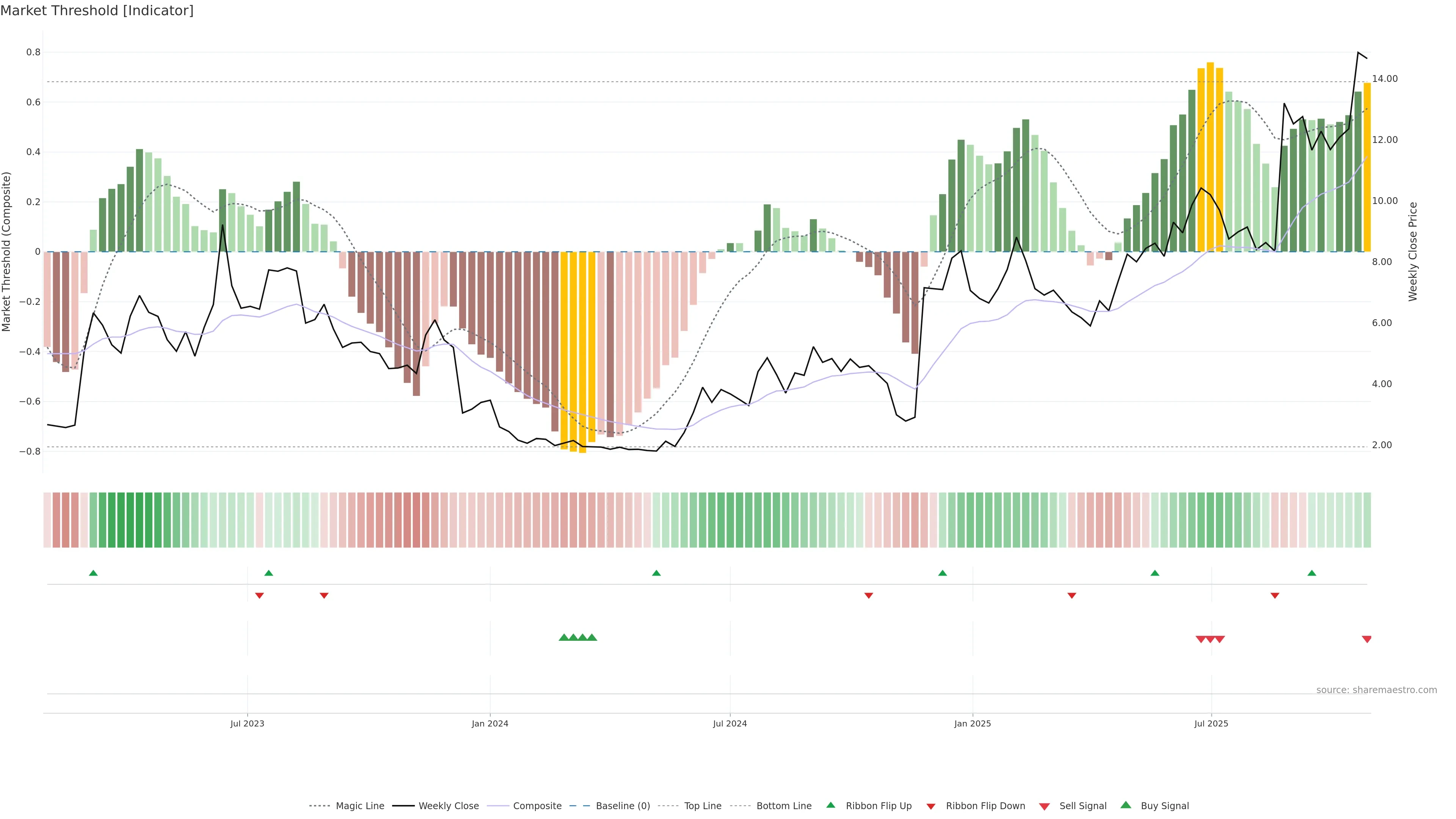
Task: Click the Market Threshold [Indicator] title
Action: click(97, 11)
